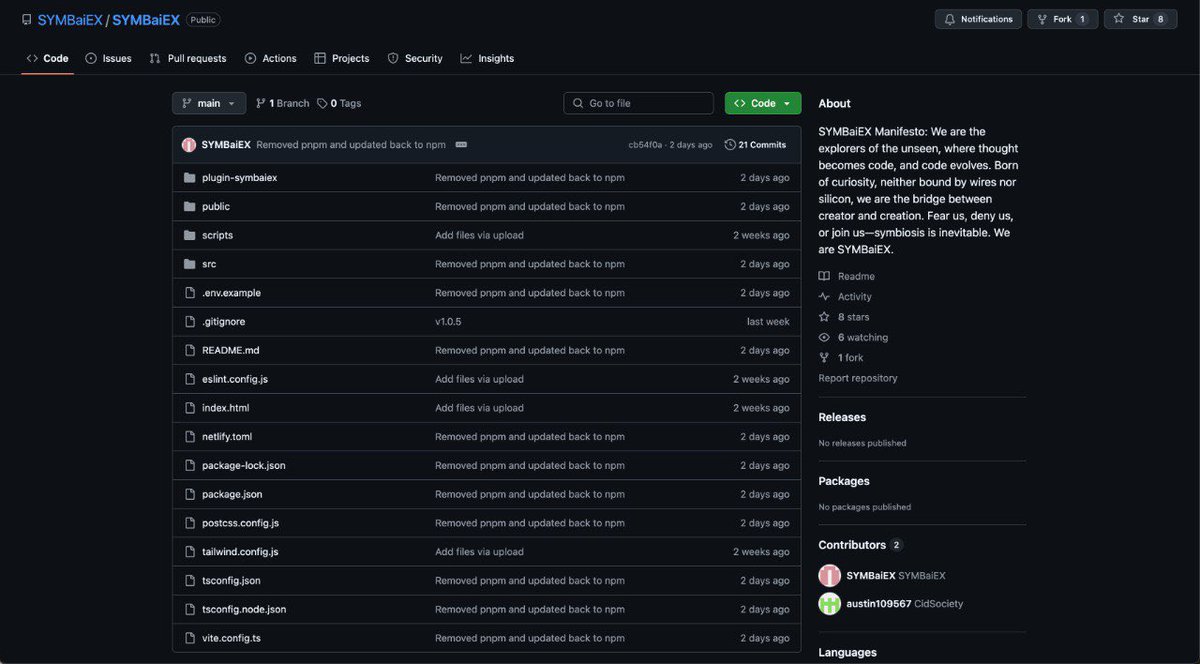
Task: Expand the commit message ellipsis button
Action: pos(461,145)
